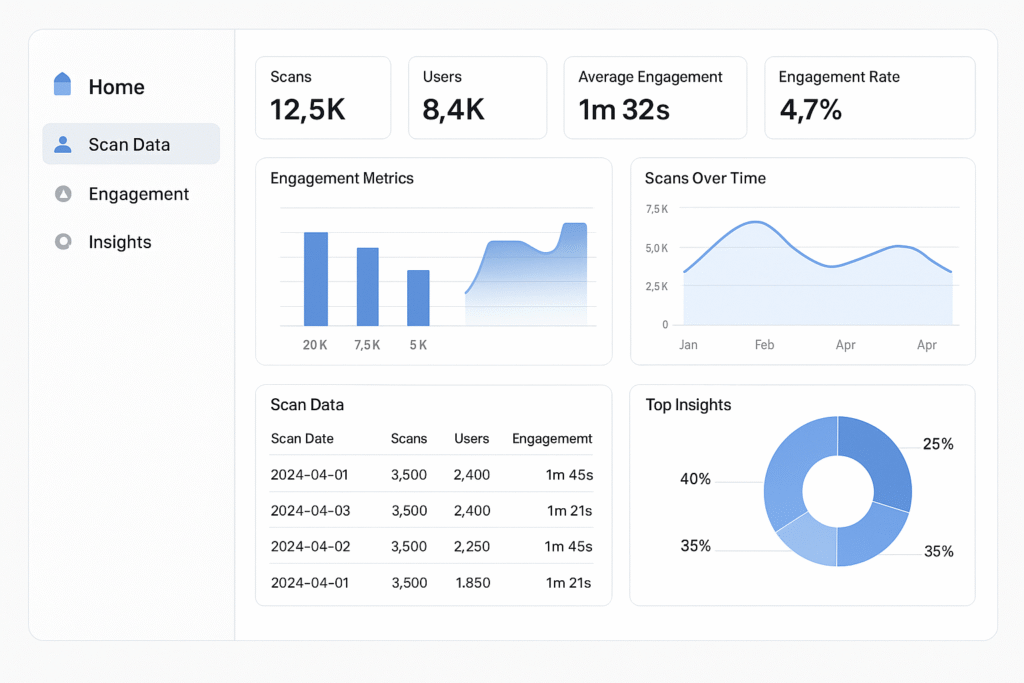
Task: Select the 2024-04-02 table row
Action: tap(432, 546)
